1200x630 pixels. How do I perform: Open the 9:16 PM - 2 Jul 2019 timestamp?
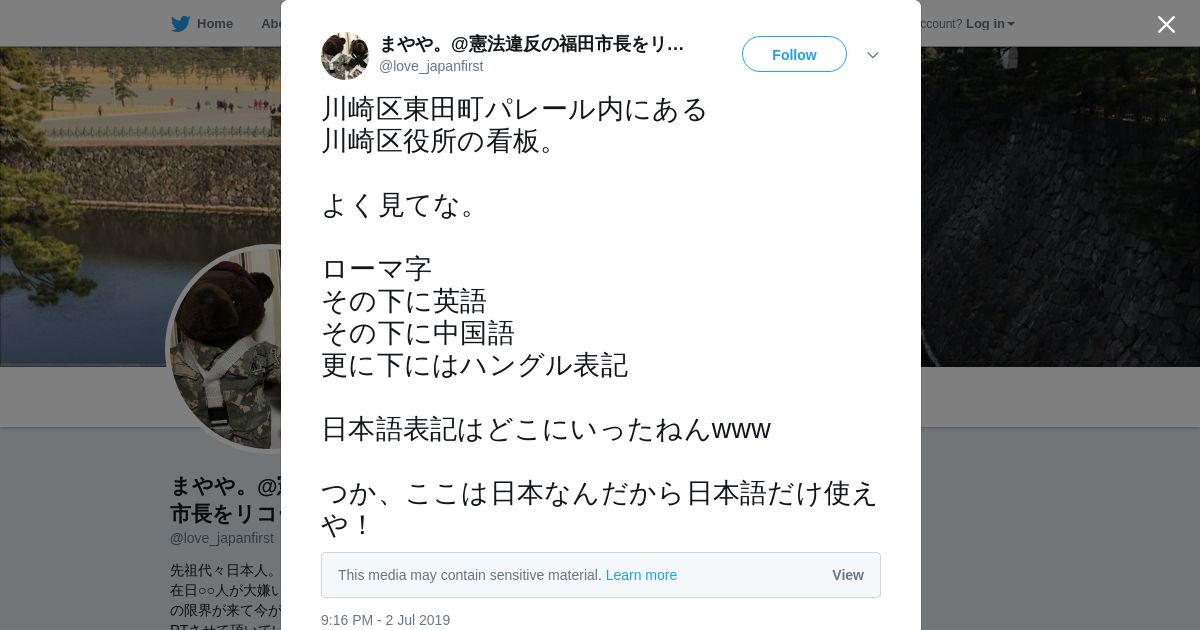(x=386, y=620)
